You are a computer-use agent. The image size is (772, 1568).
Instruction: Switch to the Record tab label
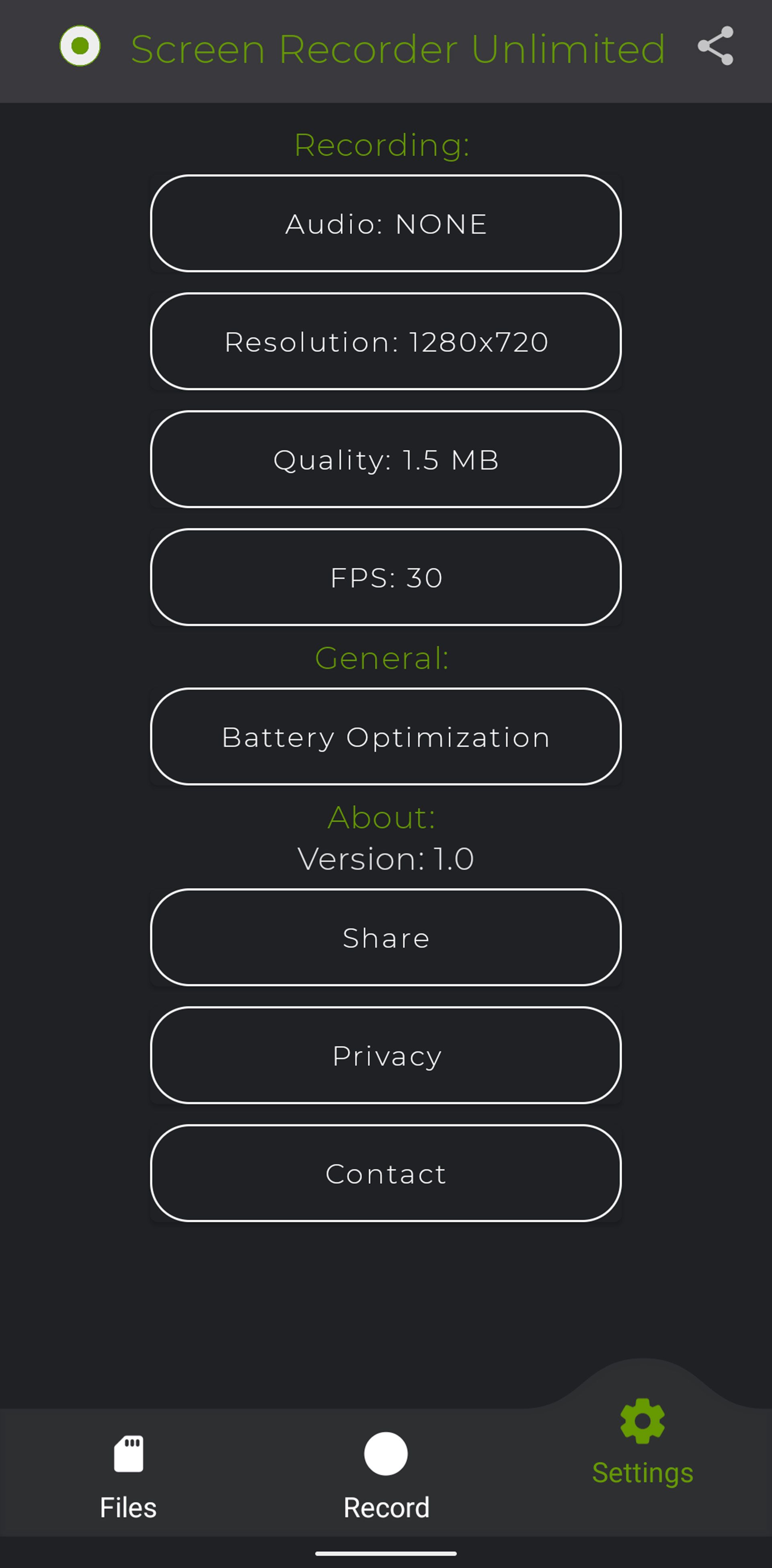(386, 1508)
